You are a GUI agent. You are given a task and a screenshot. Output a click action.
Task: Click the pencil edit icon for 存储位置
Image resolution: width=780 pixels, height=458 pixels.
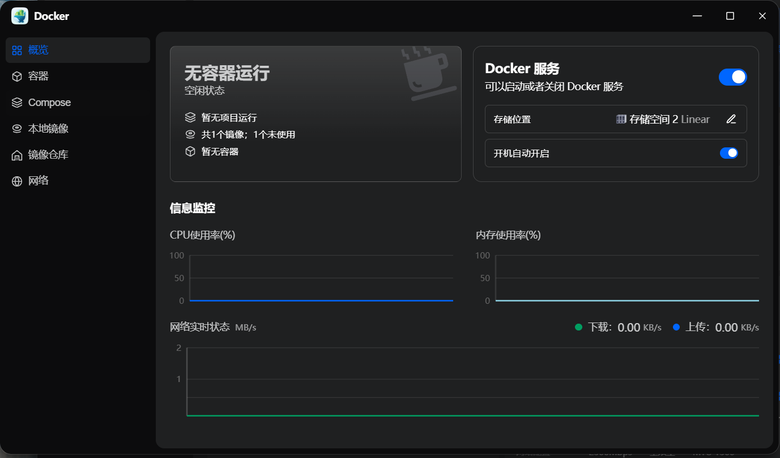pos(731,119)
